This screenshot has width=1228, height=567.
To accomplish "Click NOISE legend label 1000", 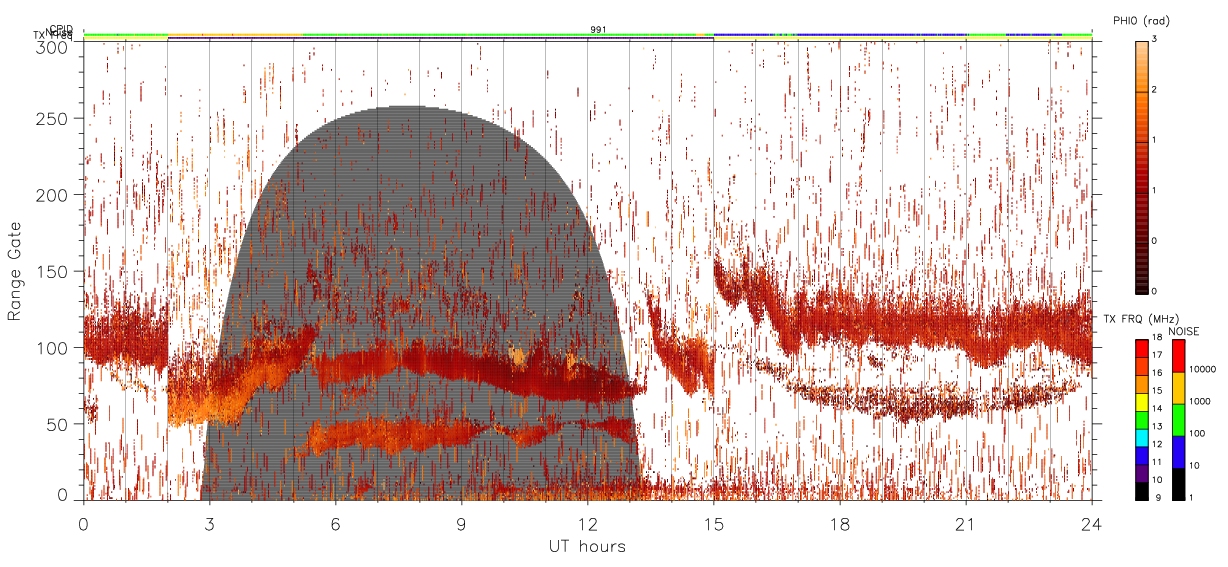I will click(1198, 400).
